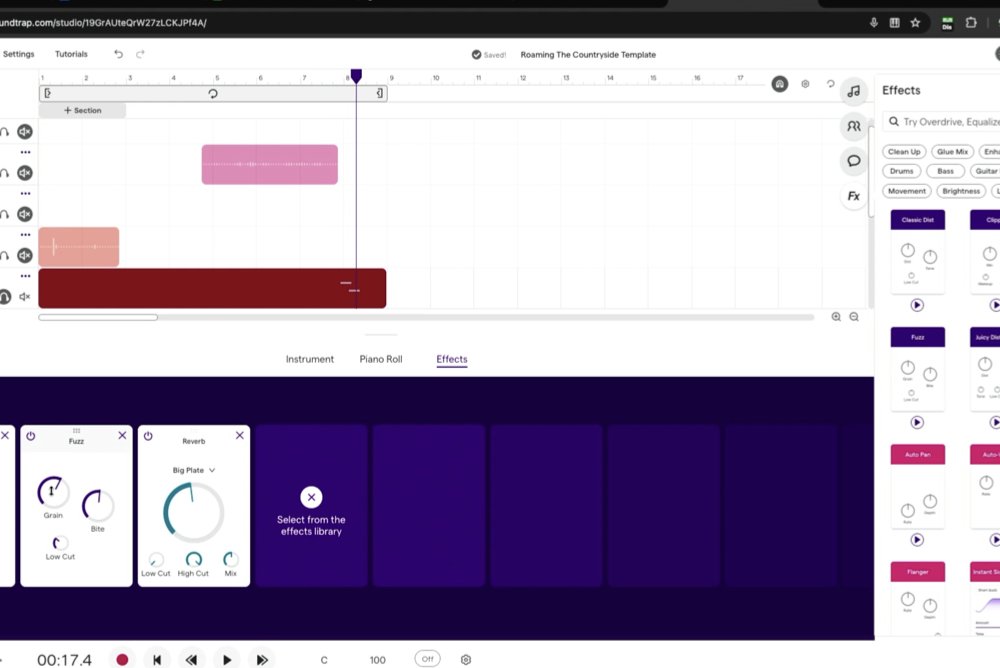The image size is (1000, 668).
Task: Open the Big Plate reverb type dropdown
Action: [x=194, y=470]
